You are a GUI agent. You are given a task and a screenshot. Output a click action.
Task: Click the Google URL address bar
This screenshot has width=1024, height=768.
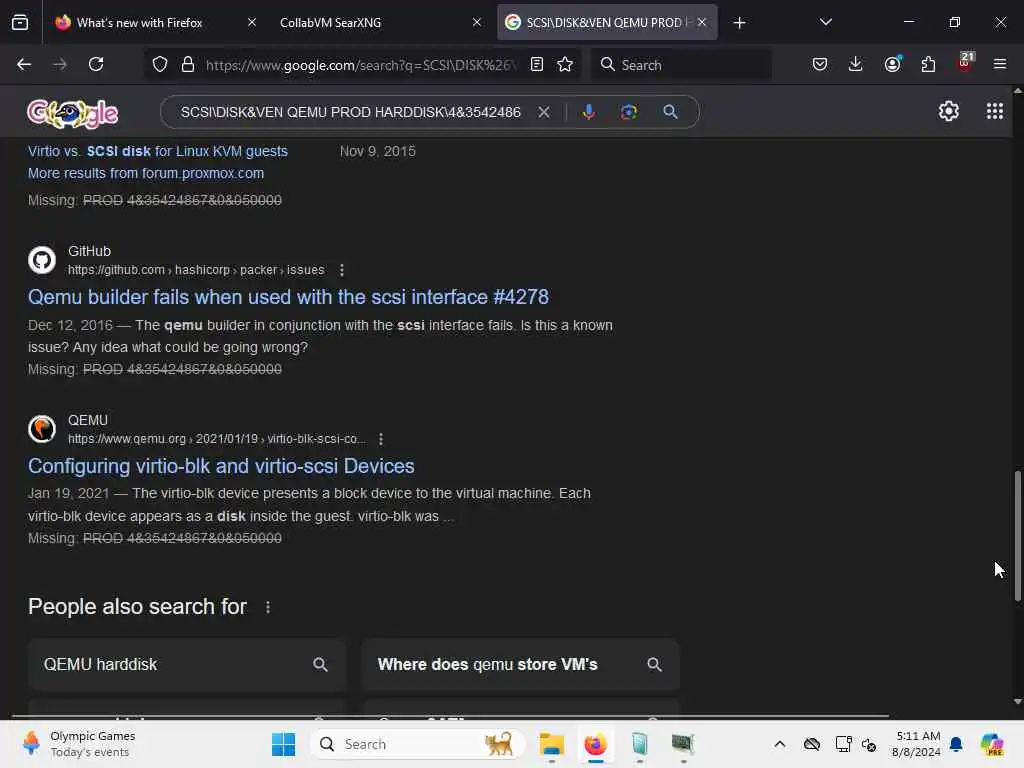pyautogui.click(x=360, y=65)
